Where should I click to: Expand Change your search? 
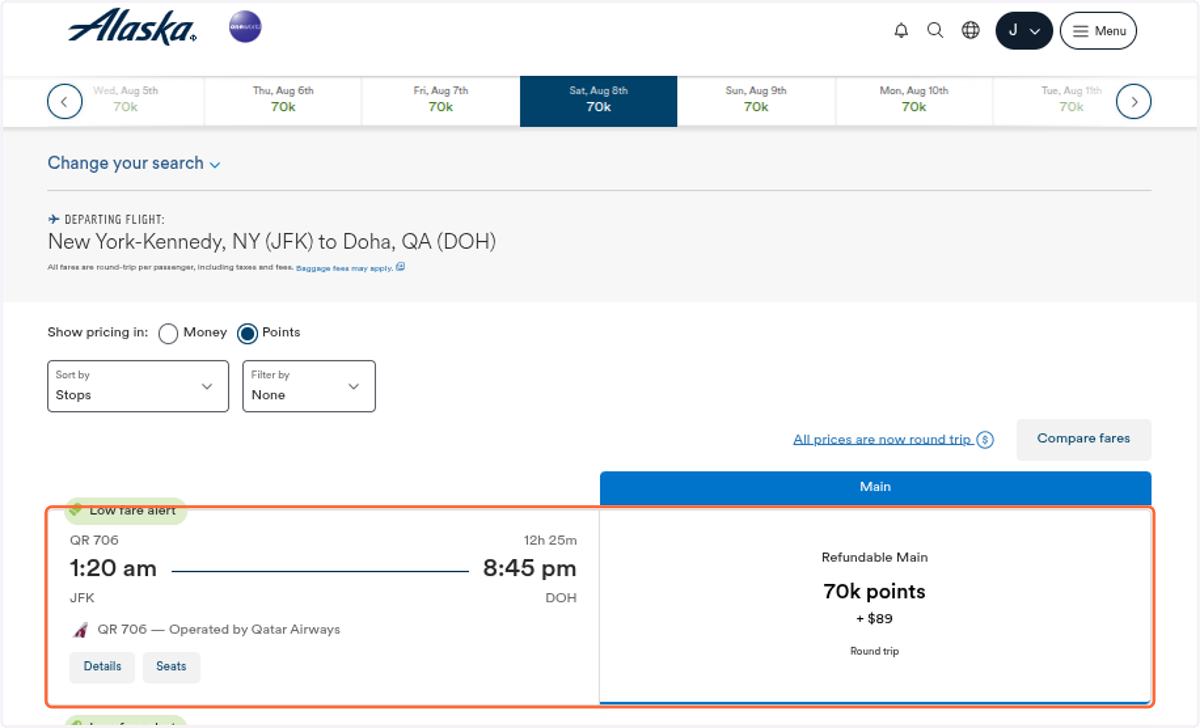tap(134, 163)
